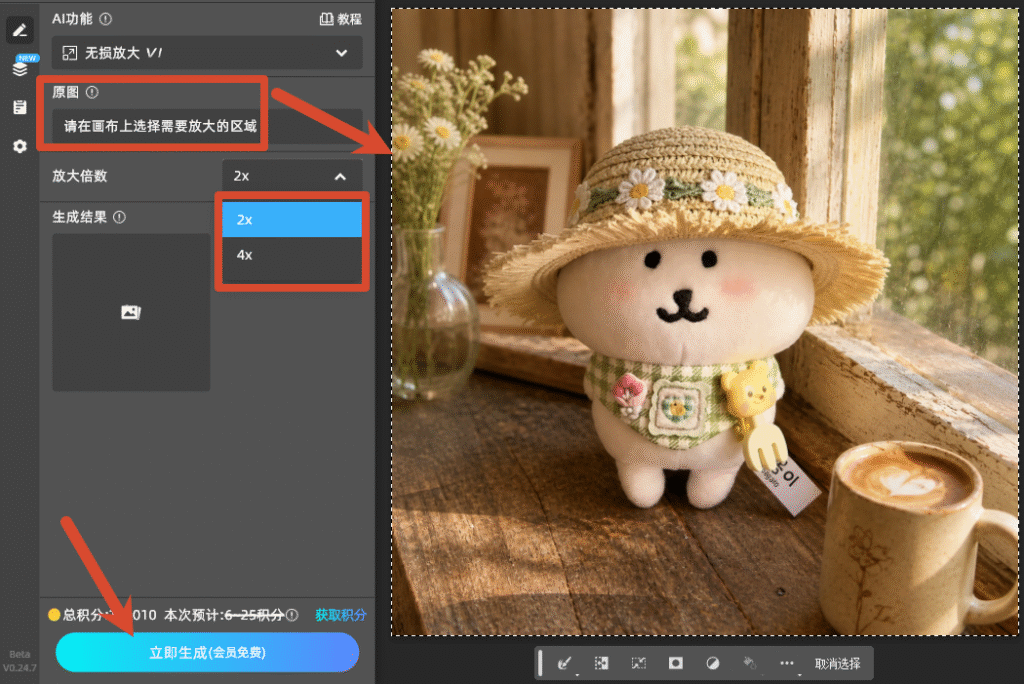Screen dimensions: 1024x684
Task: Click the original image selection field
Action: 207,126
